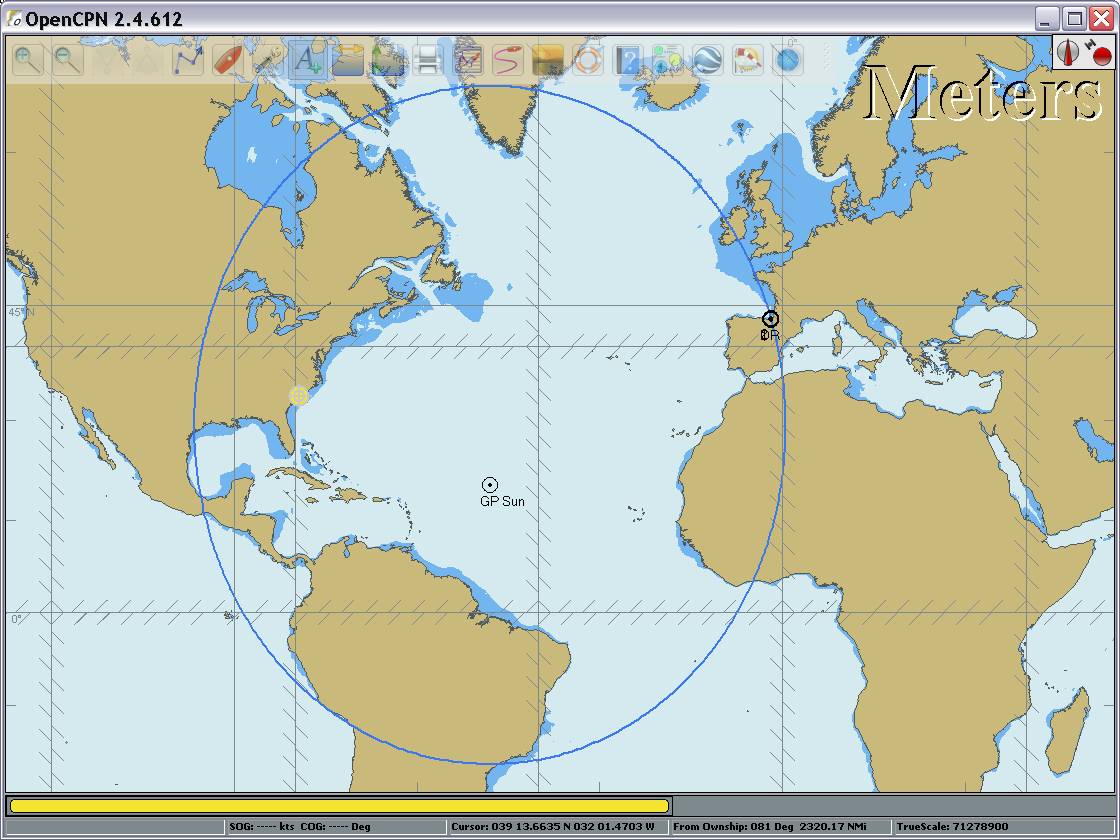Drop Man Overboard lifebuoy marker
Viewport: 1120px width, 840px height.
coord(588,60)
